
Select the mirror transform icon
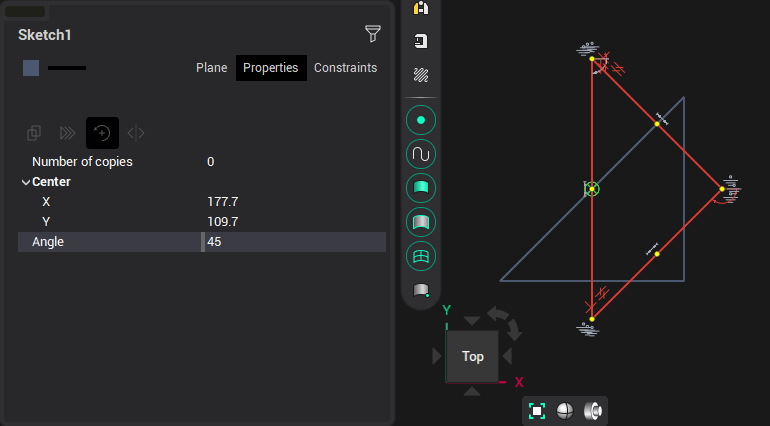click(136, 133)
